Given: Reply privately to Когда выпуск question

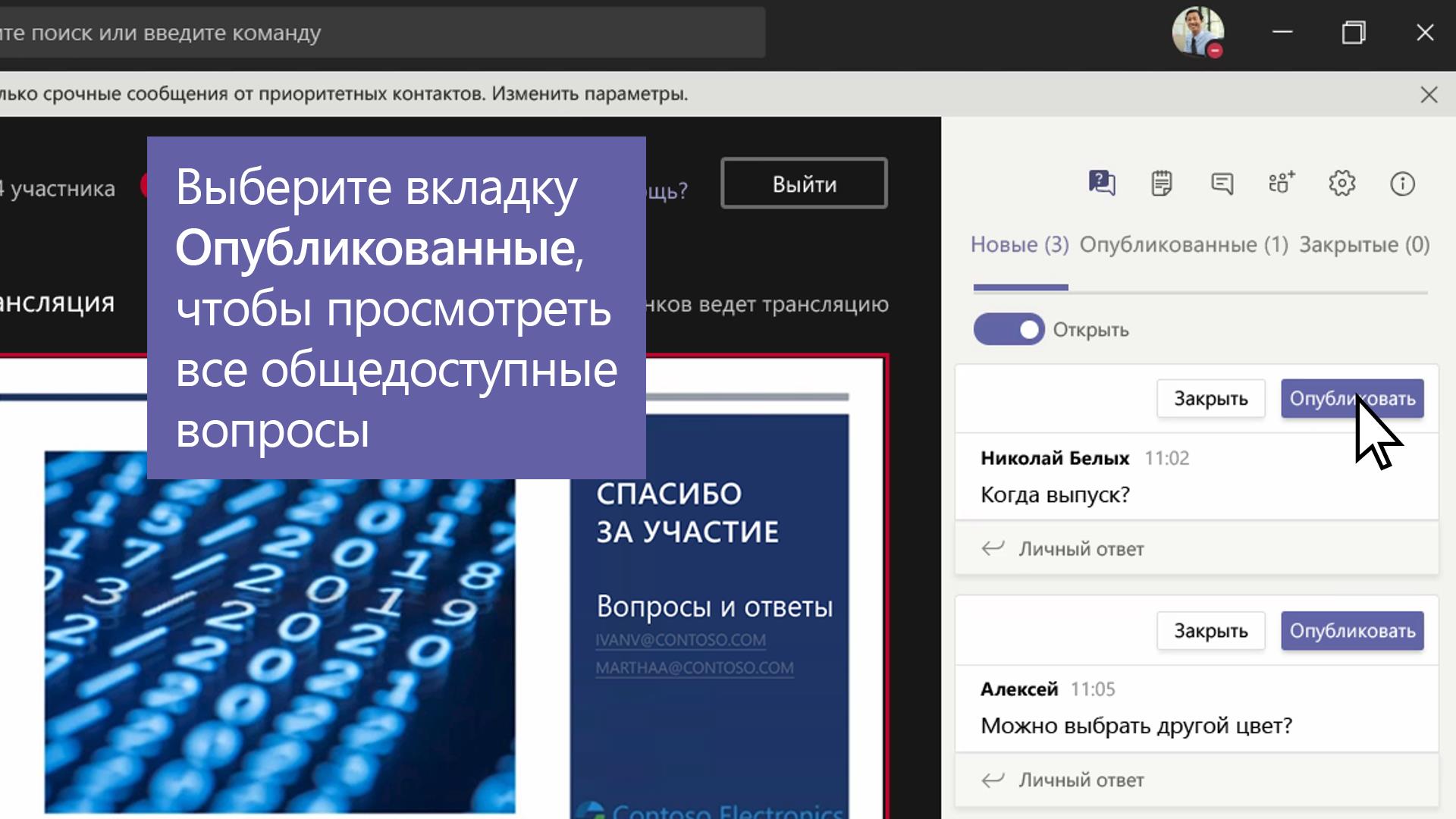Looking at the screenshot, I should [1197, 548].
